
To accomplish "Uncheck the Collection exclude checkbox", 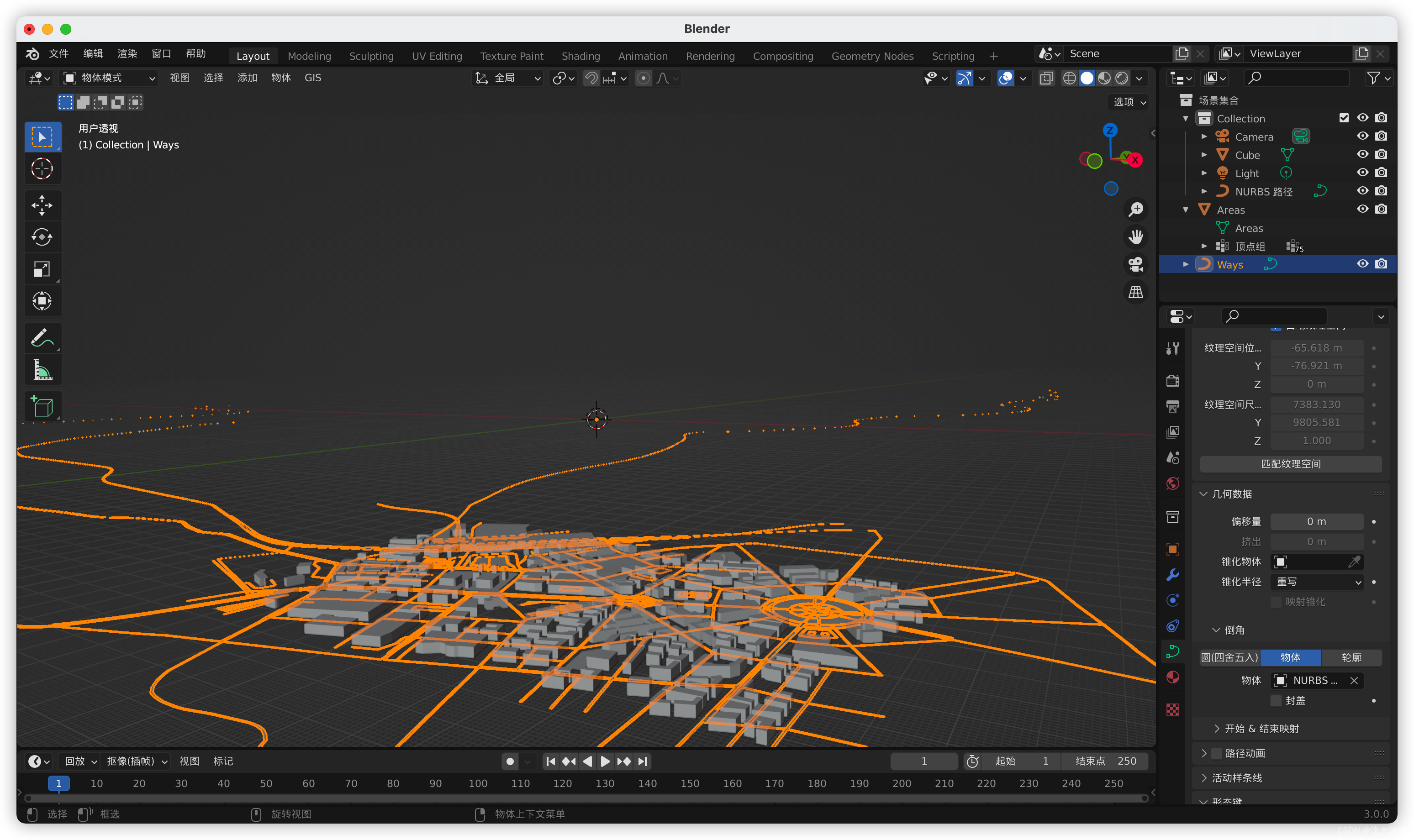I will click(1344, 118).
